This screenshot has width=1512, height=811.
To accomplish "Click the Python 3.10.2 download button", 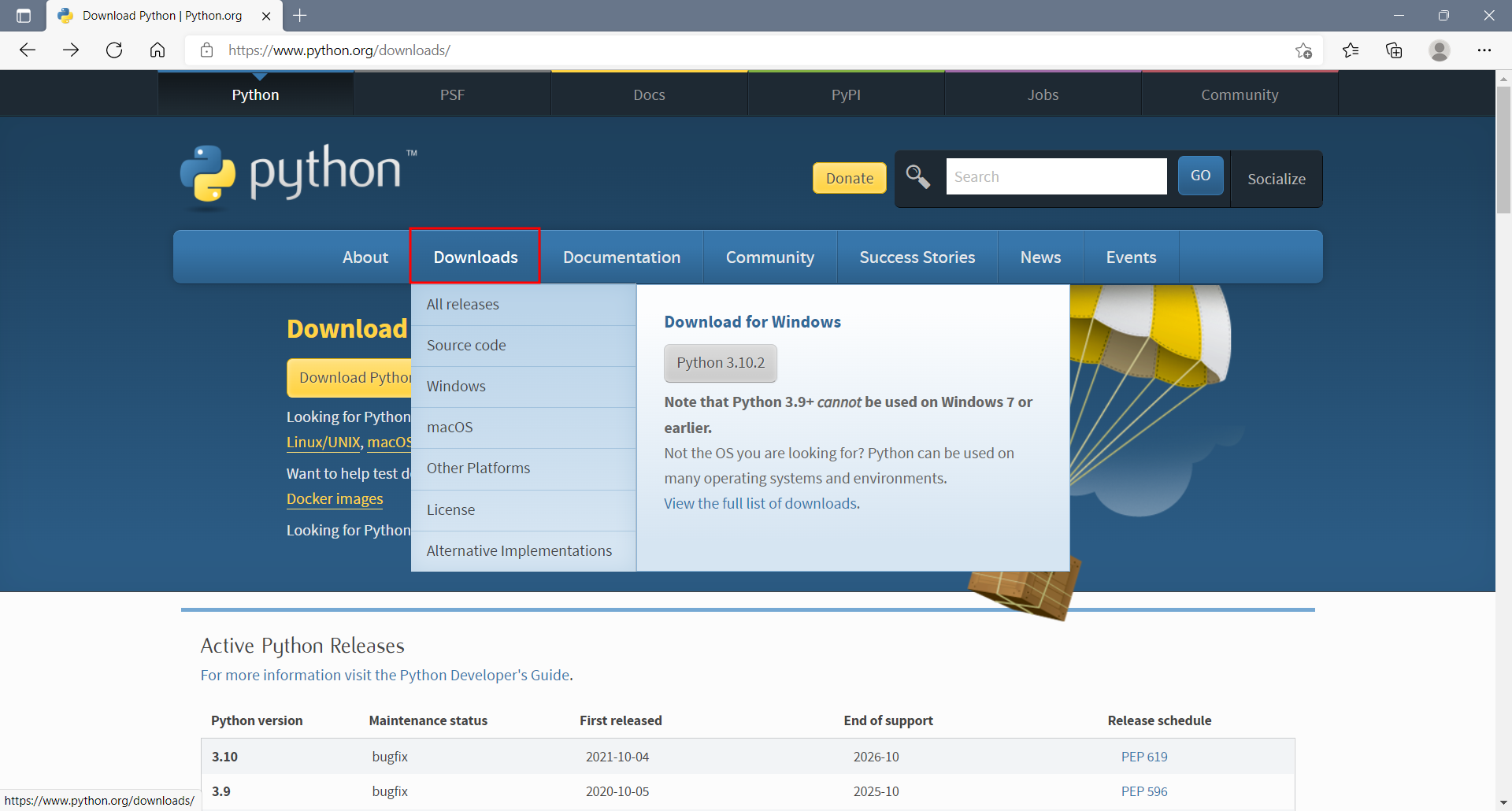I will pos(721,363).
